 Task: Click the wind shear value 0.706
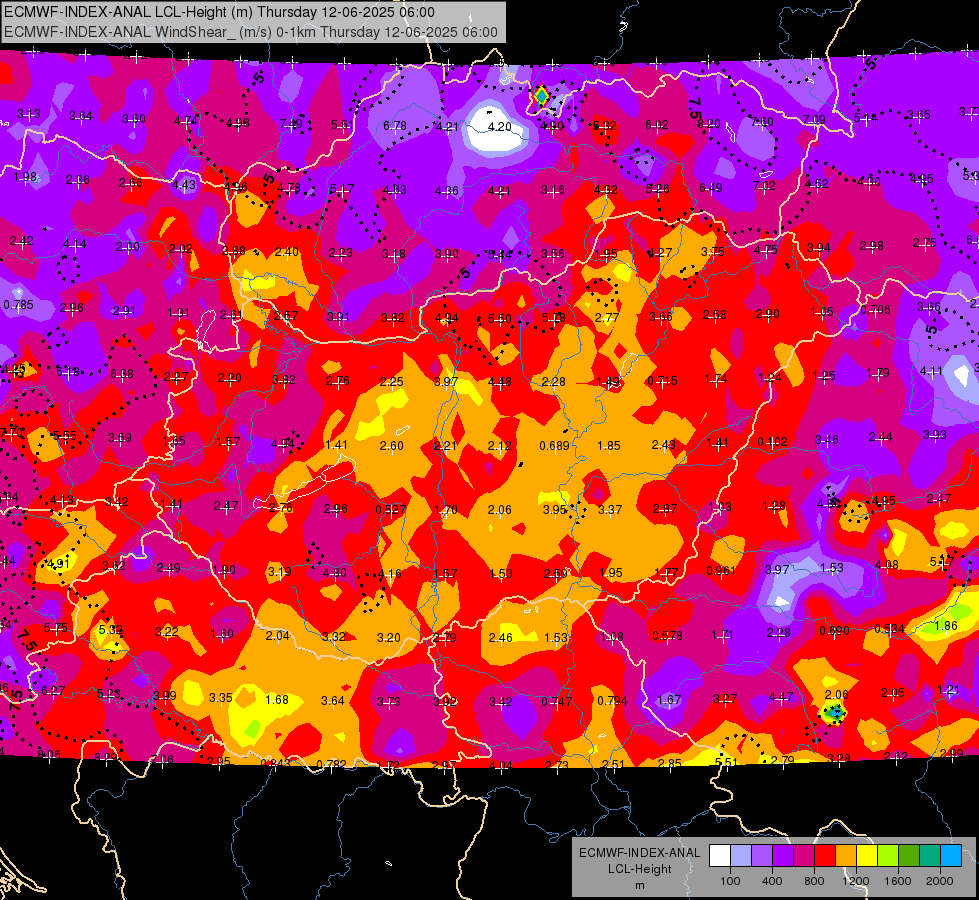tap(875, 310)
